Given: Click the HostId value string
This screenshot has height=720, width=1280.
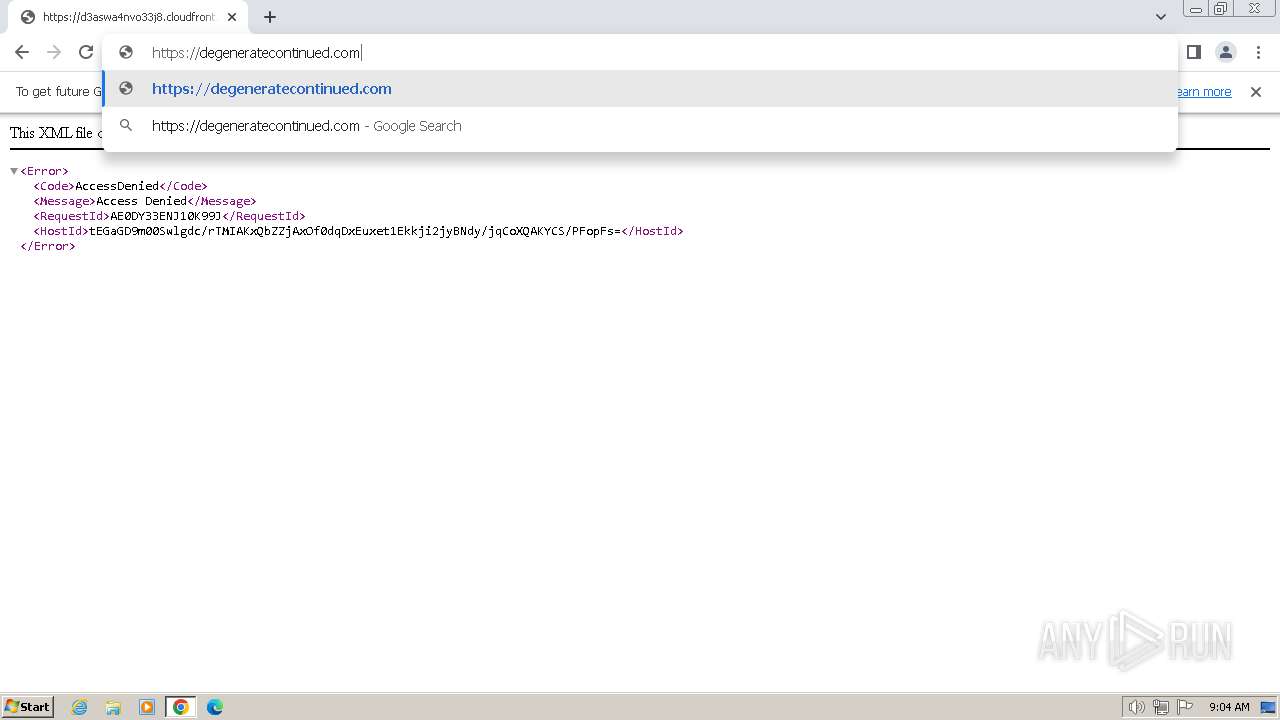Looking at the screenshot, I should 355,231.
